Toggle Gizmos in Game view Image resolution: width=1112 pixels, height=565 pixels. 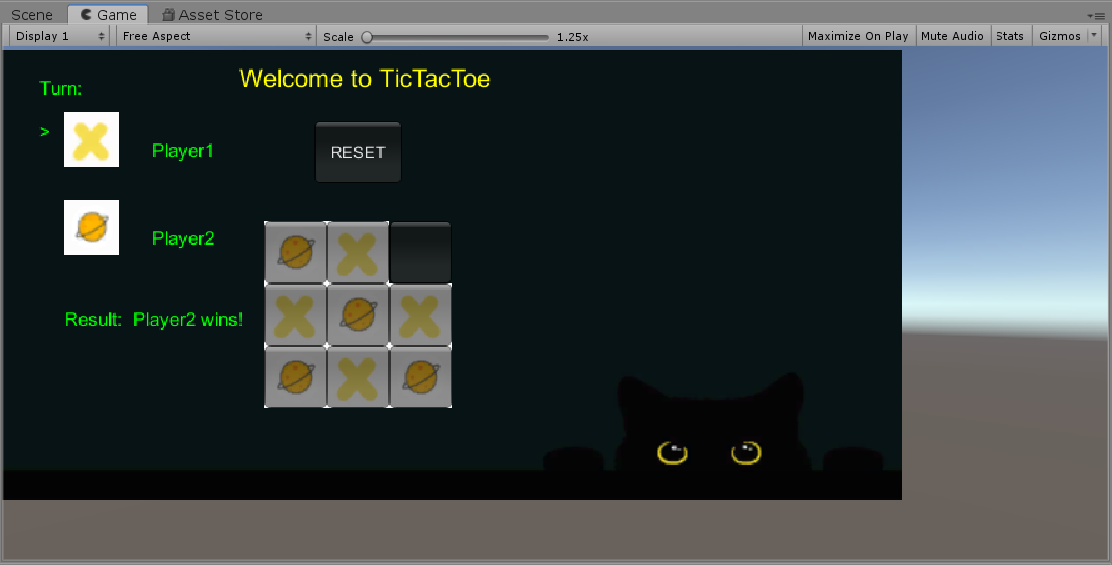(x=1060, y=36)
